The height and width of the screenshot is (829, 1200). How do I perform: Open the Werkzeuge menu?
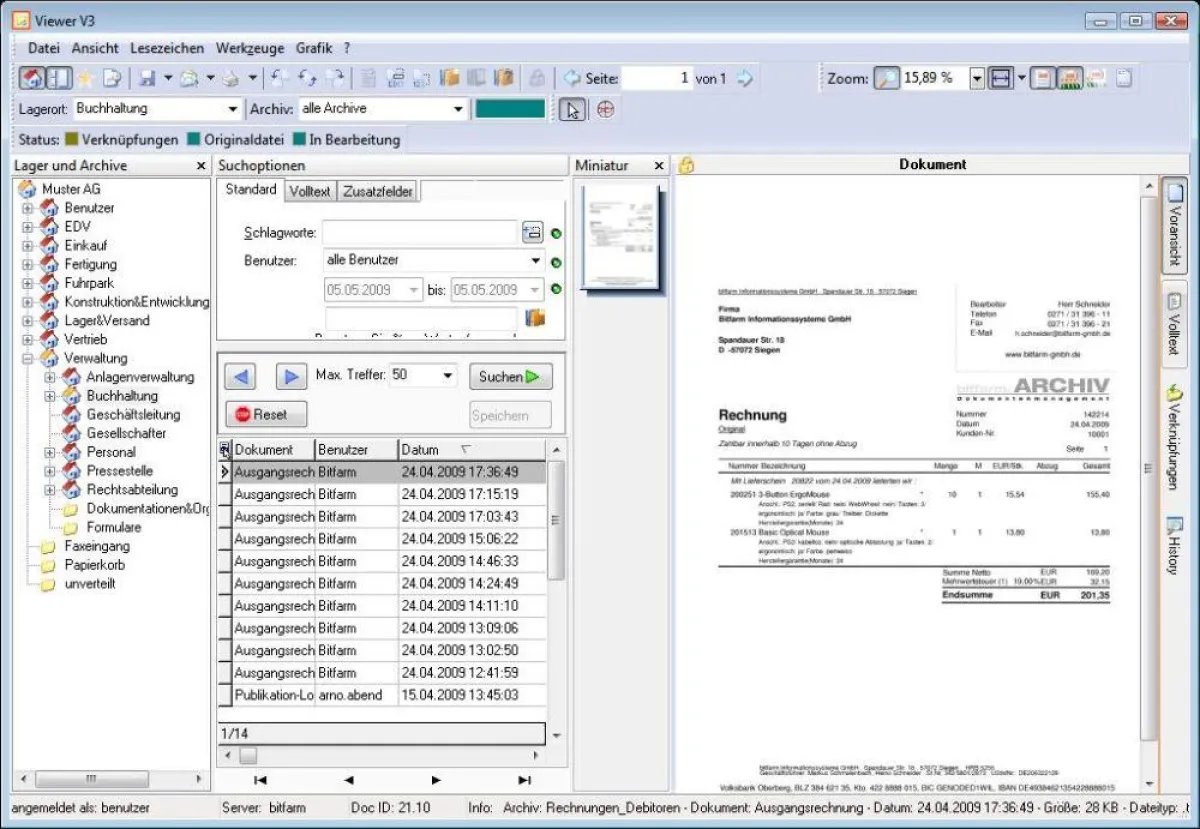(x=251, y=48)
